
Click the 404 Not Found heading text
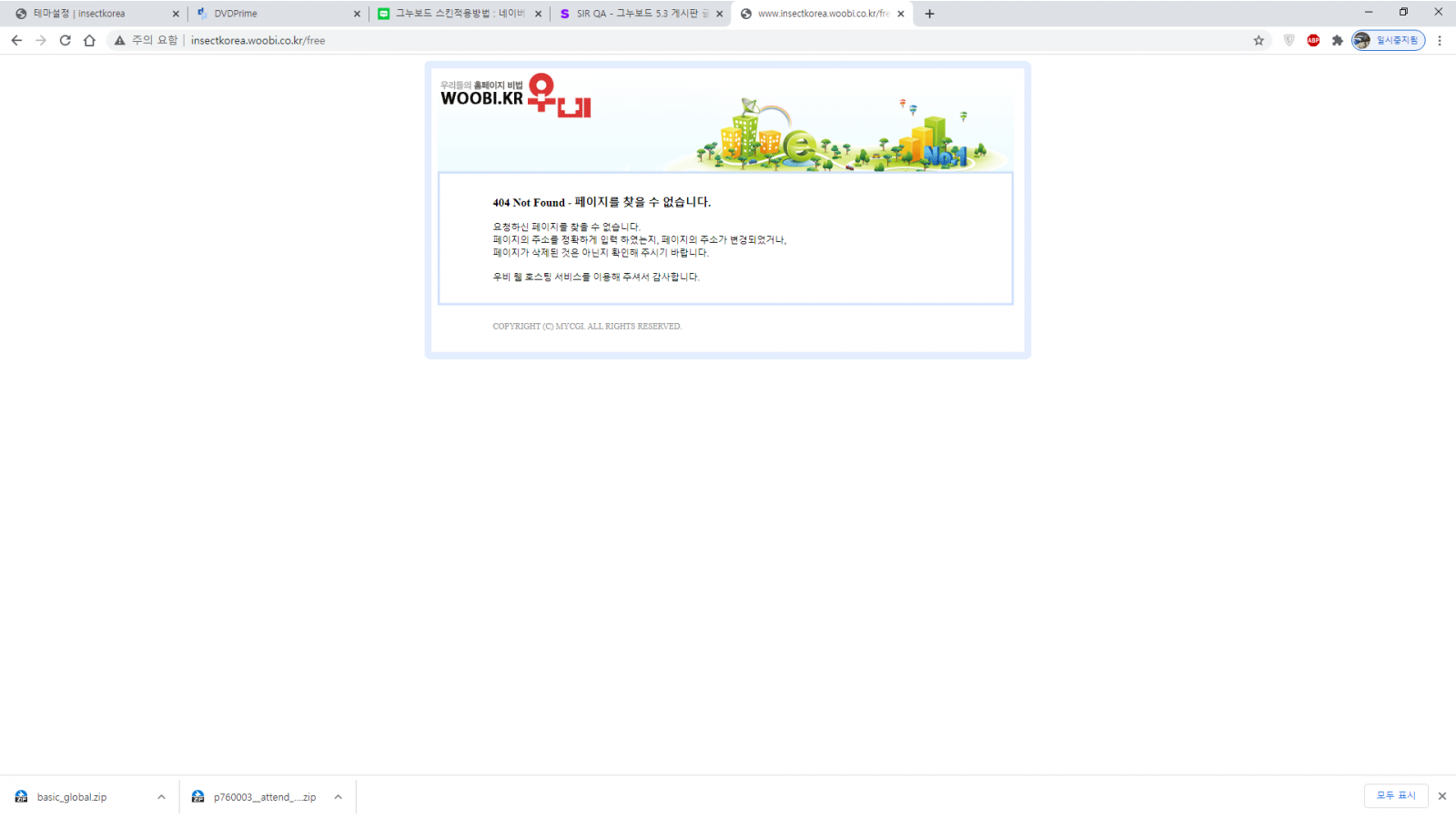(602, 202)
